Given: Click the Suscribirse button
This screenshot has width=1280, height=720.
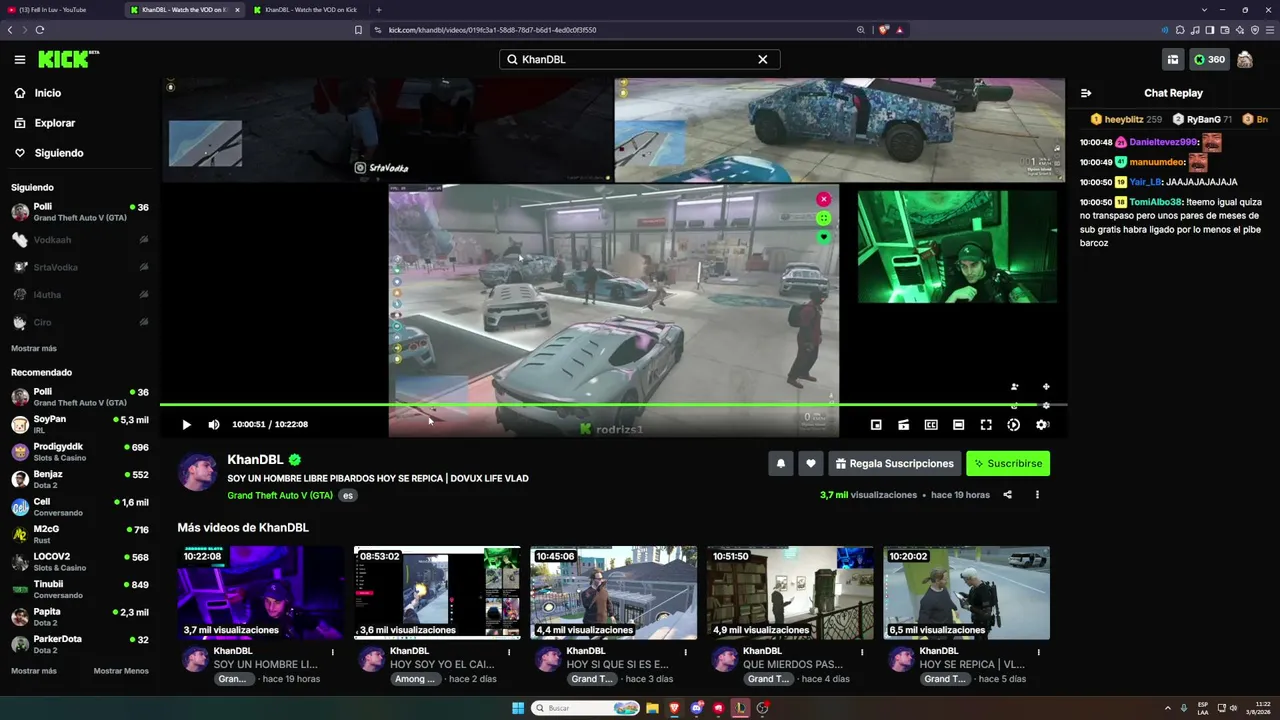Looking at the screenshot, I should (x=1008, y=464).
